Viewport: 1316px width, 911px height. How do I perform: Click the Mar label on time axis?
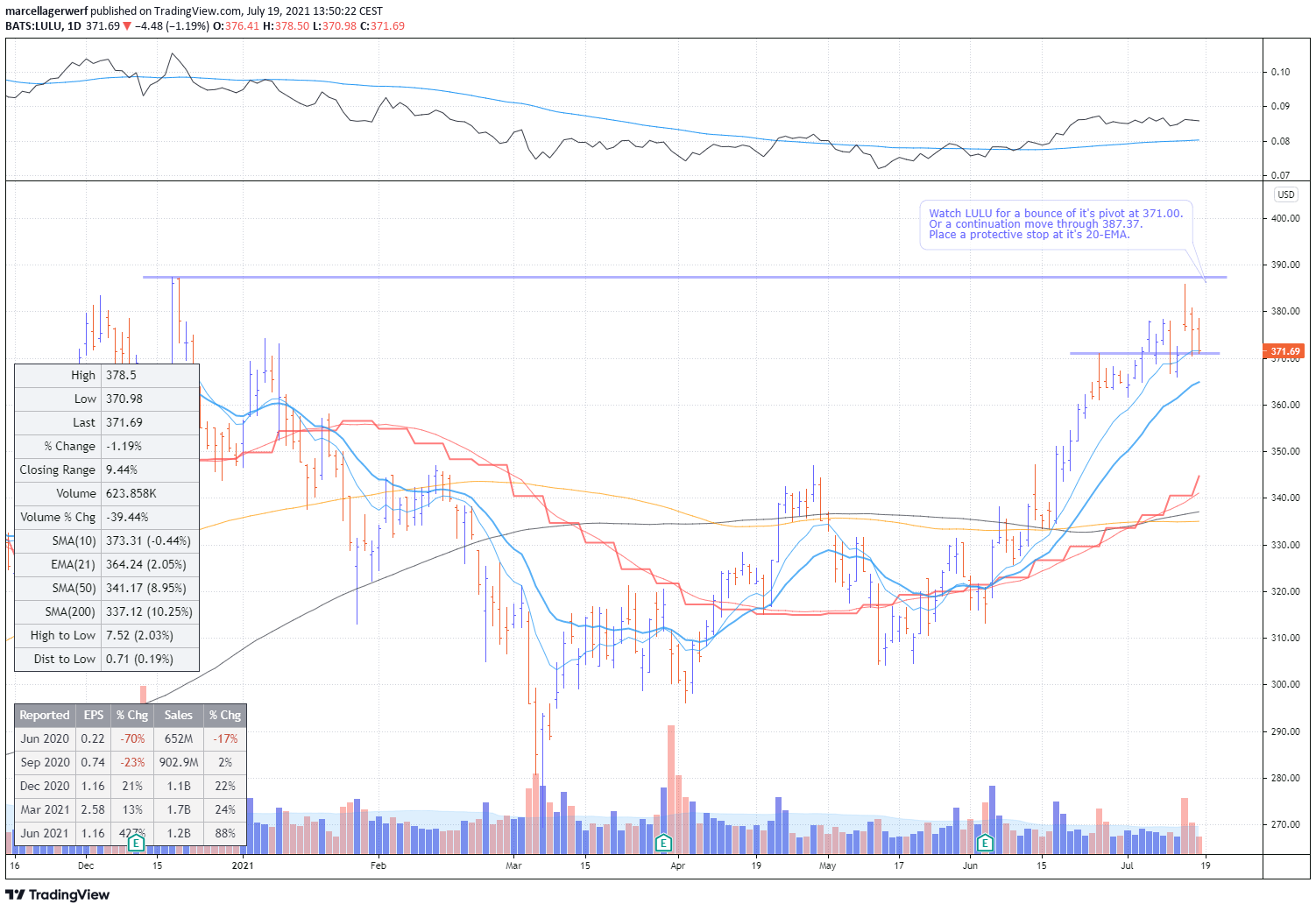513,865
